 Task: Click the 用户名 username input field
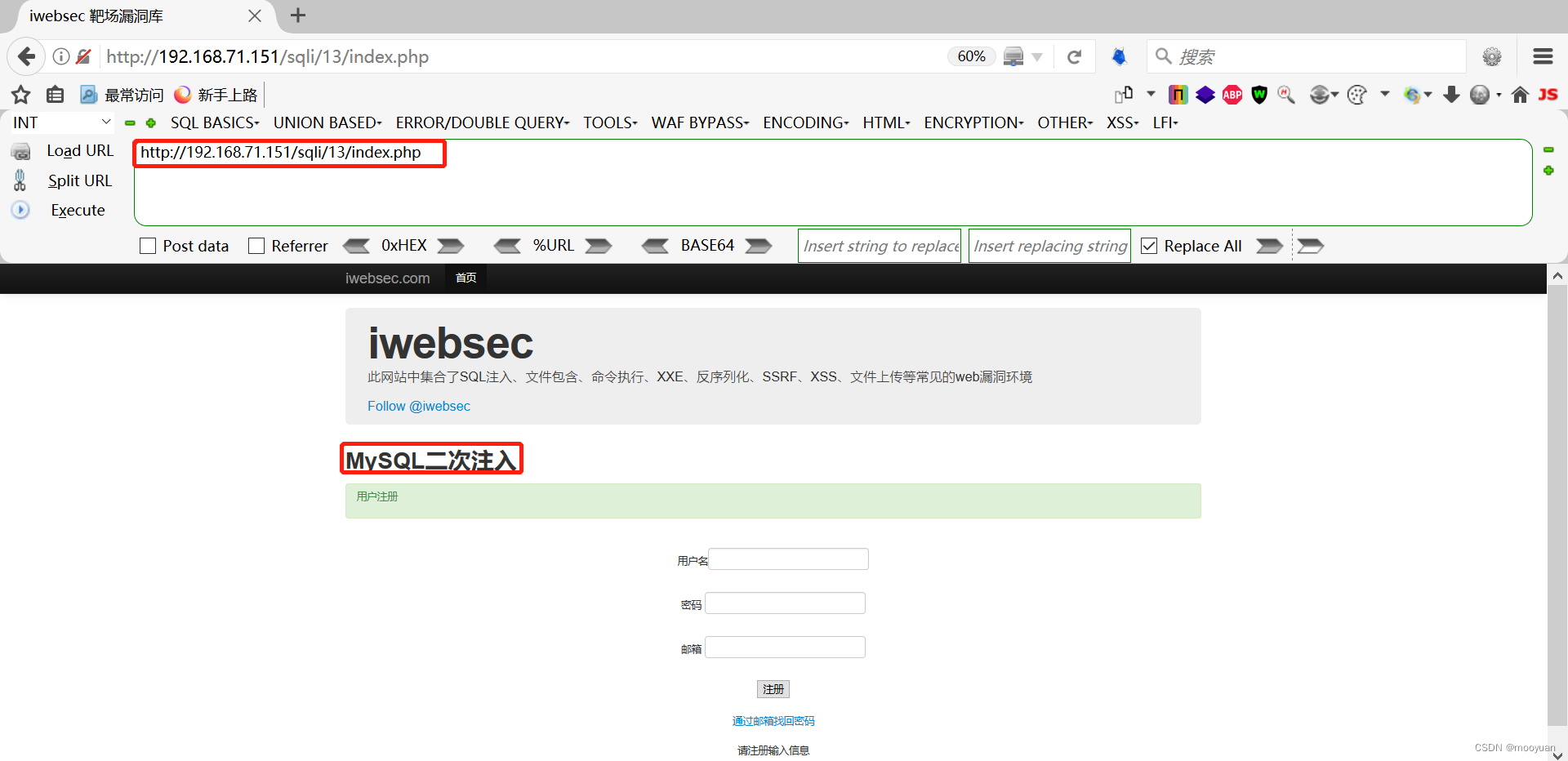(x=788, y=559)
